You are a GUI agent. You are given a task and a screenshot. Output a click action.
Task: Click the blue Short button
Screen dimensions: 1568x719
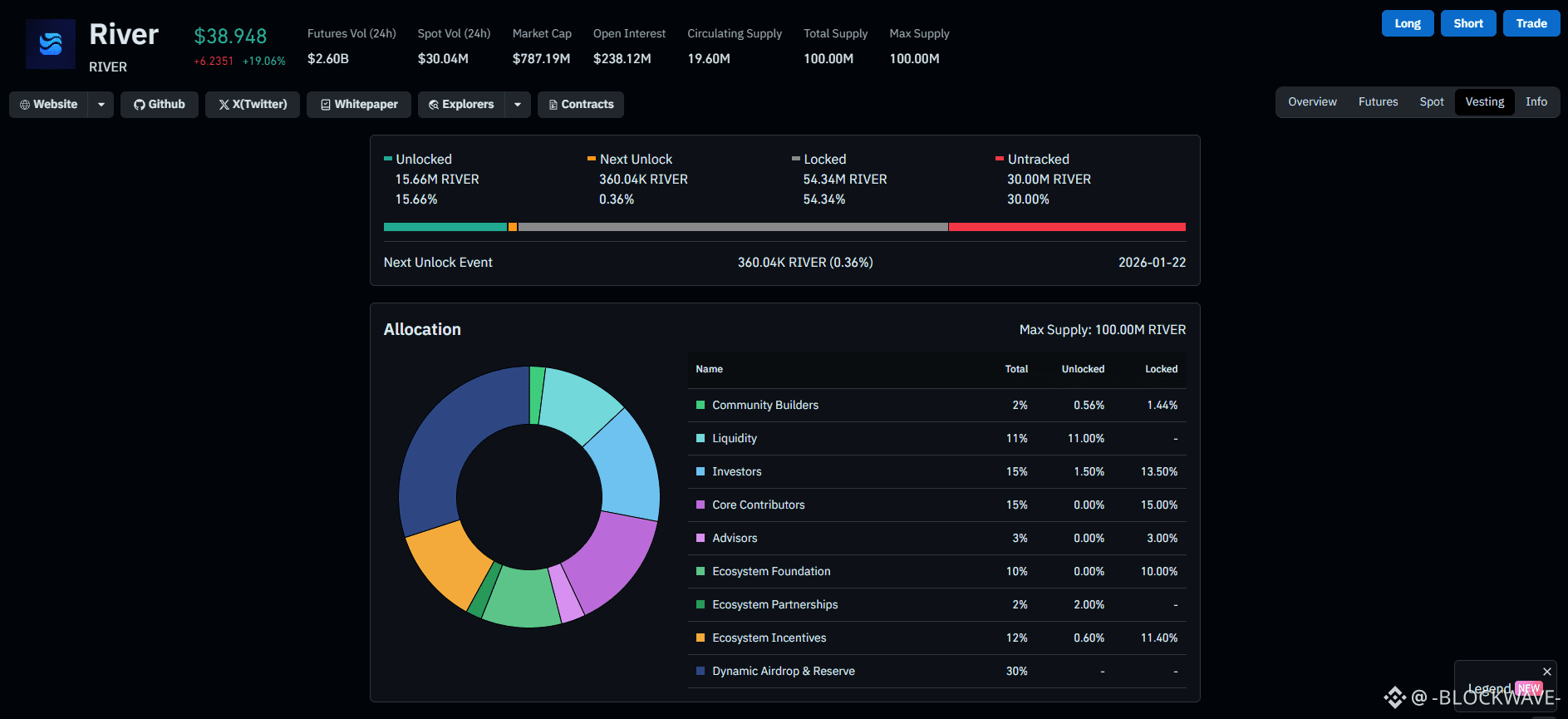[x=1468, y=23]
